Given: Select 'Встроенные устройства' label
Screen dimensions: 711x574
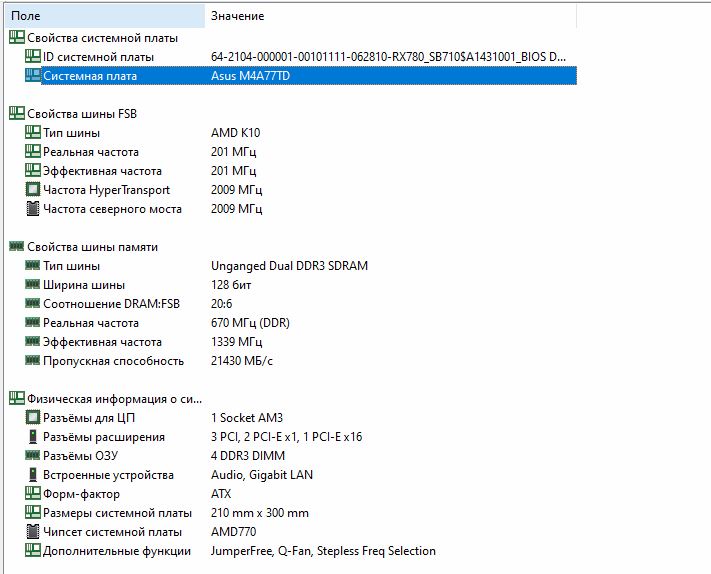Looking at the screenshot, I should (x=108, y=476).
